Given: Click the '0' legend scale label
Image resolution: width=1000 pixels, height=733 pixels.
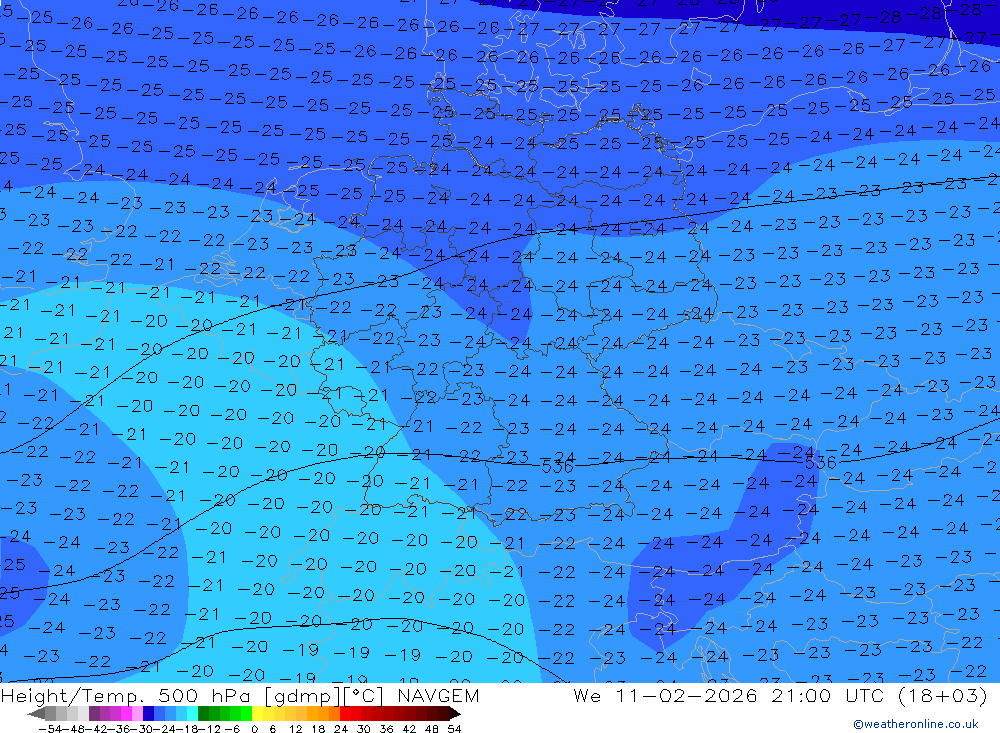Looking at the screenshot, I should (x=254, y=729).
